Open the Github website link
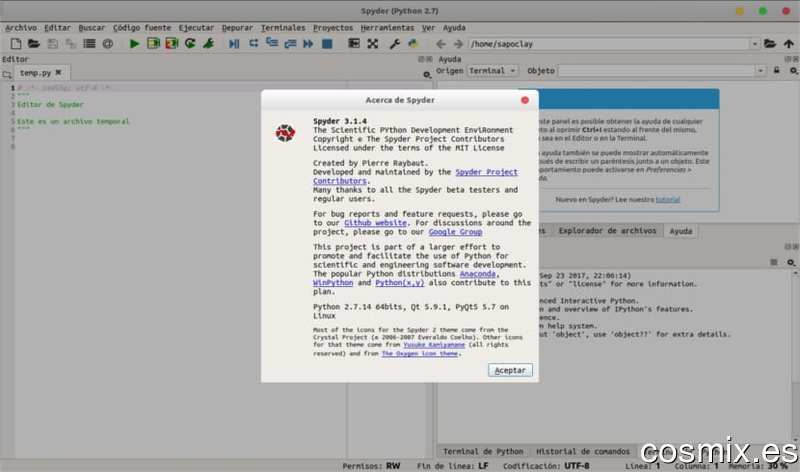Screen dimensions: 800x472 click(375, 223)
